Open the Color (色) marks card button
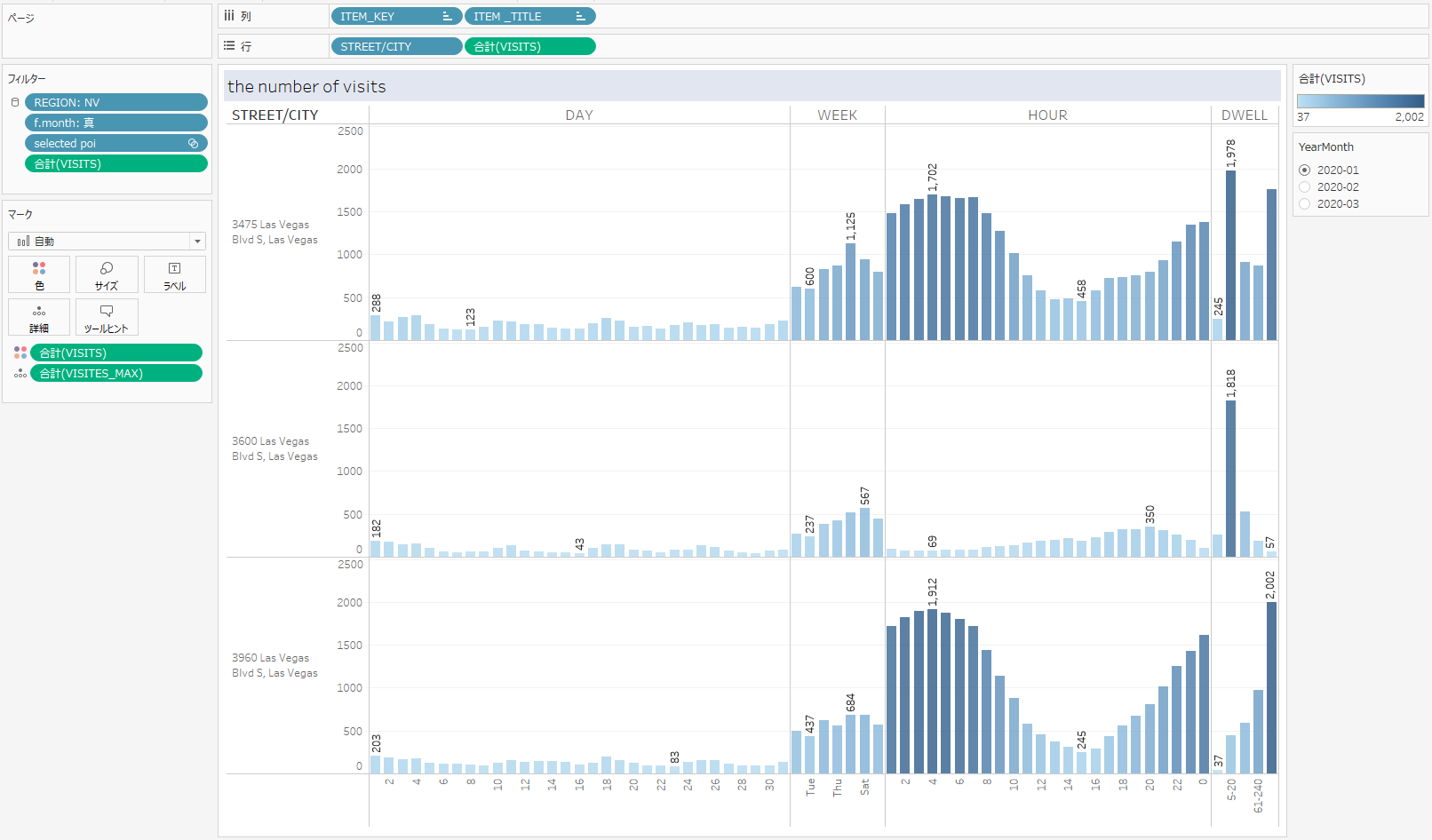Image resolution: width=1432 pixels, height=840 pixels. [39, 274]
